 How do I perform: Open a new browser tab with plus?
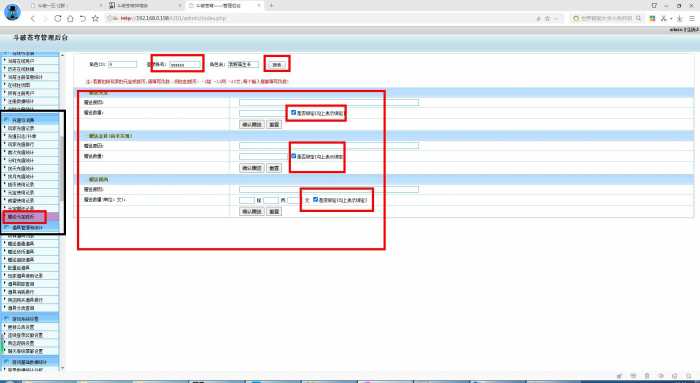tap(271, 5)
